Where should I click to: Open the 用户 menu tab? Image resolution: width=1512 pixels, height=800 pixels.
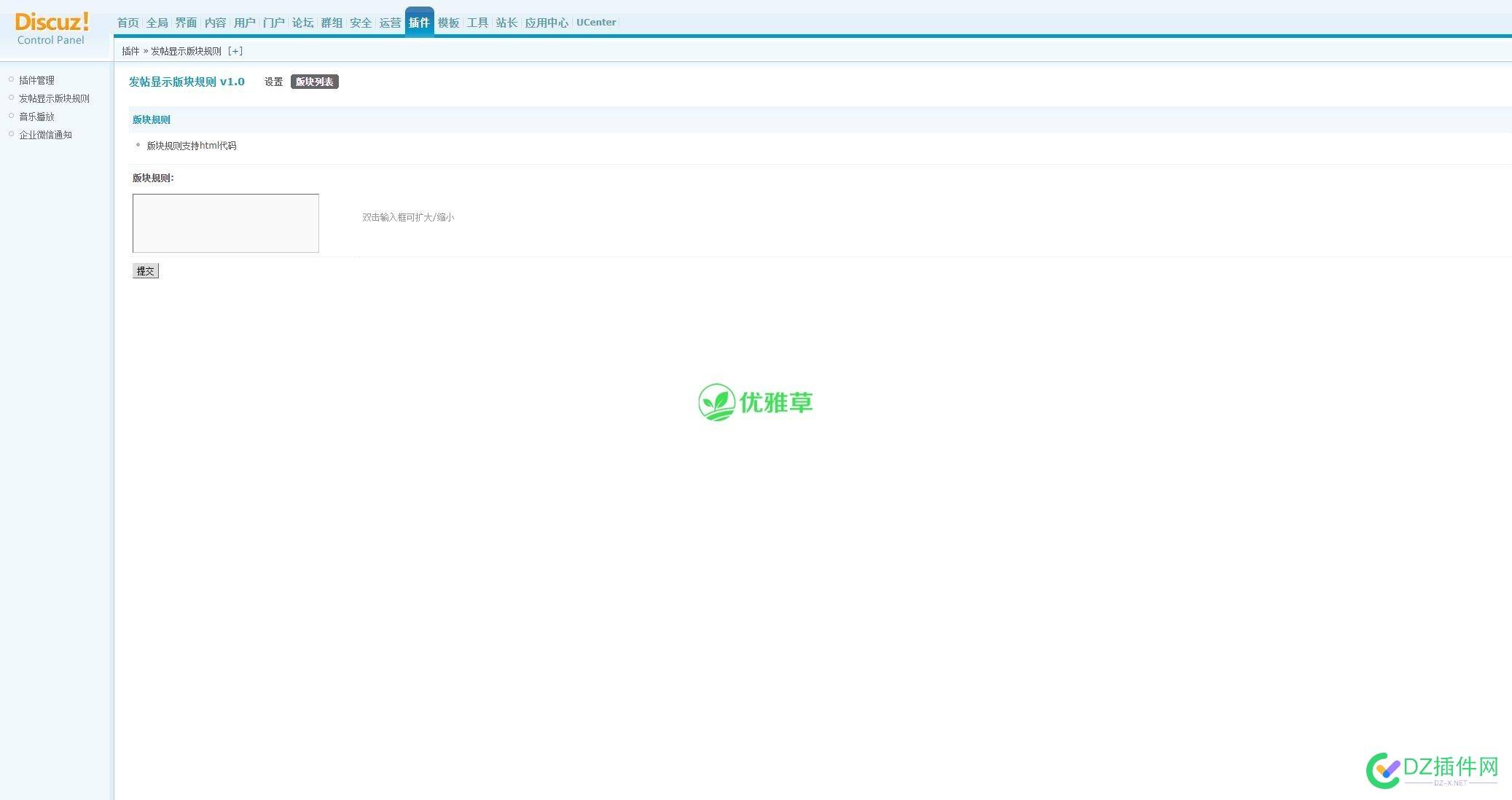244,23
